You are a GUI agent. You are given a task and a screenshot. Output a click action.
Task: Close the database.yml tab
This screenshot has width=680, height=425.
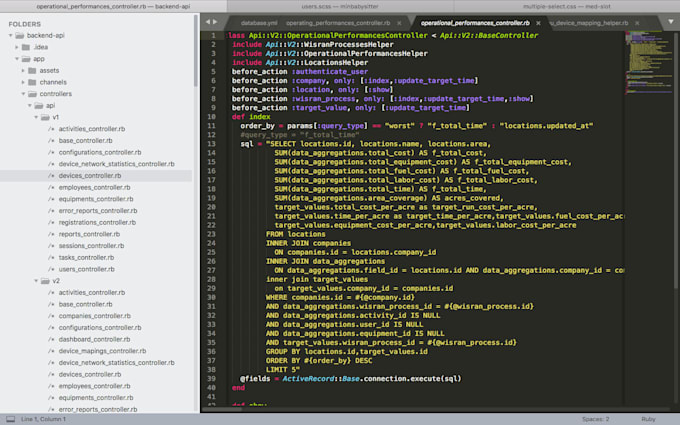coord(277,21)
